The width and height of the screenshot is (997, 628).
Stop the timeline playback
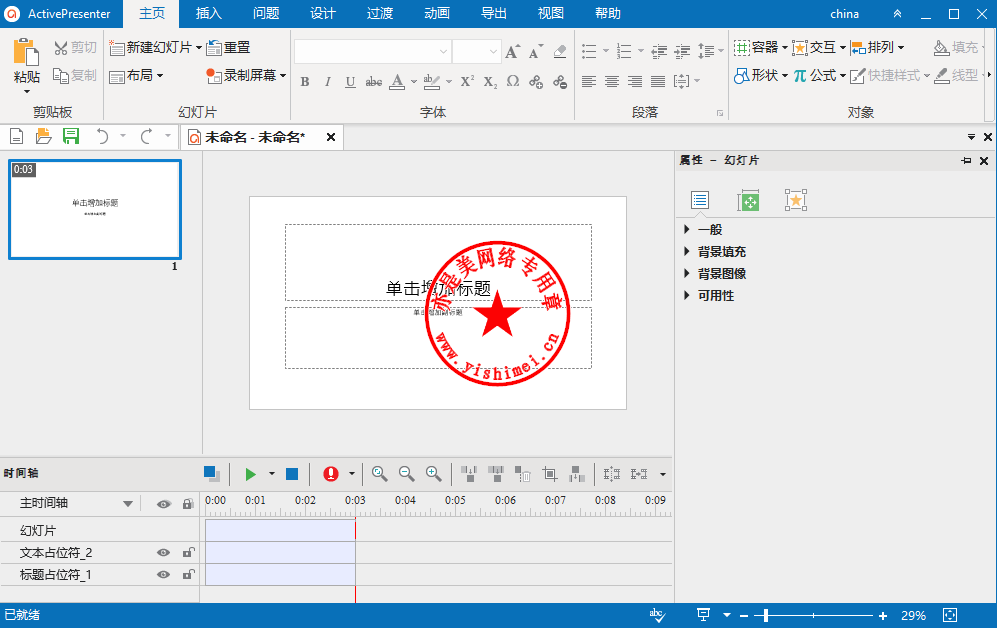coord(292,474)
